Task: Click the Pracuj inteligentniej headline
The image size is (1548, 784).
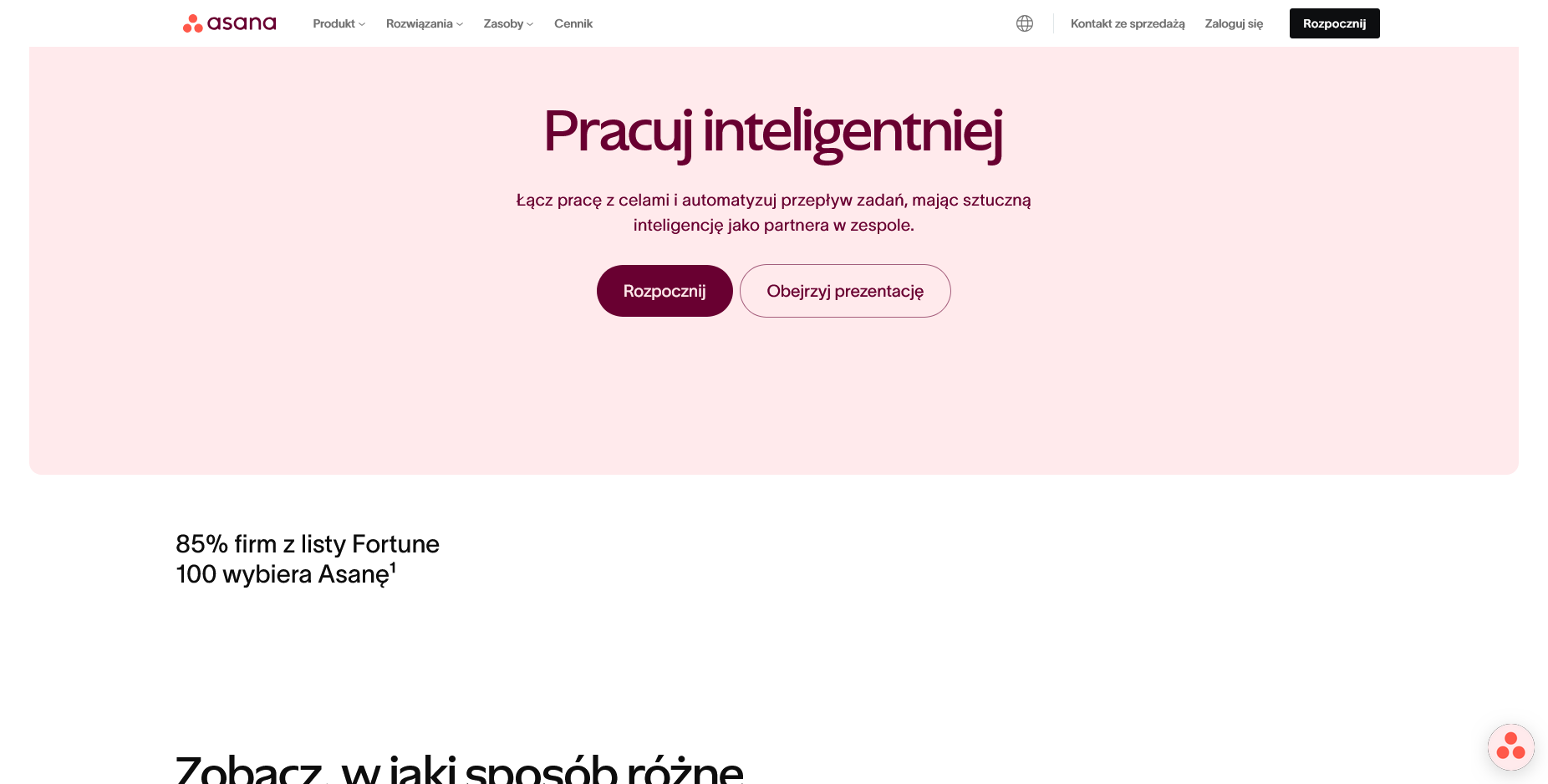Action: click(x=773, y=132)
